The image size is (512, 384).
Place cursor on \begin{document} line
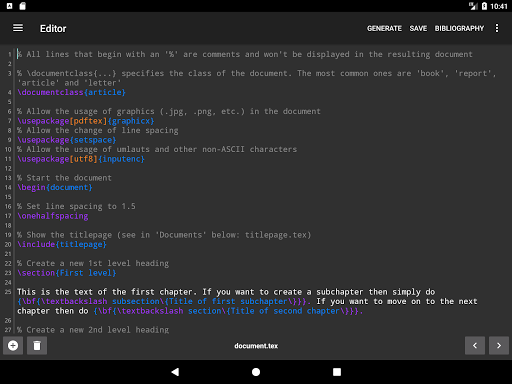[x=55, y=187]
